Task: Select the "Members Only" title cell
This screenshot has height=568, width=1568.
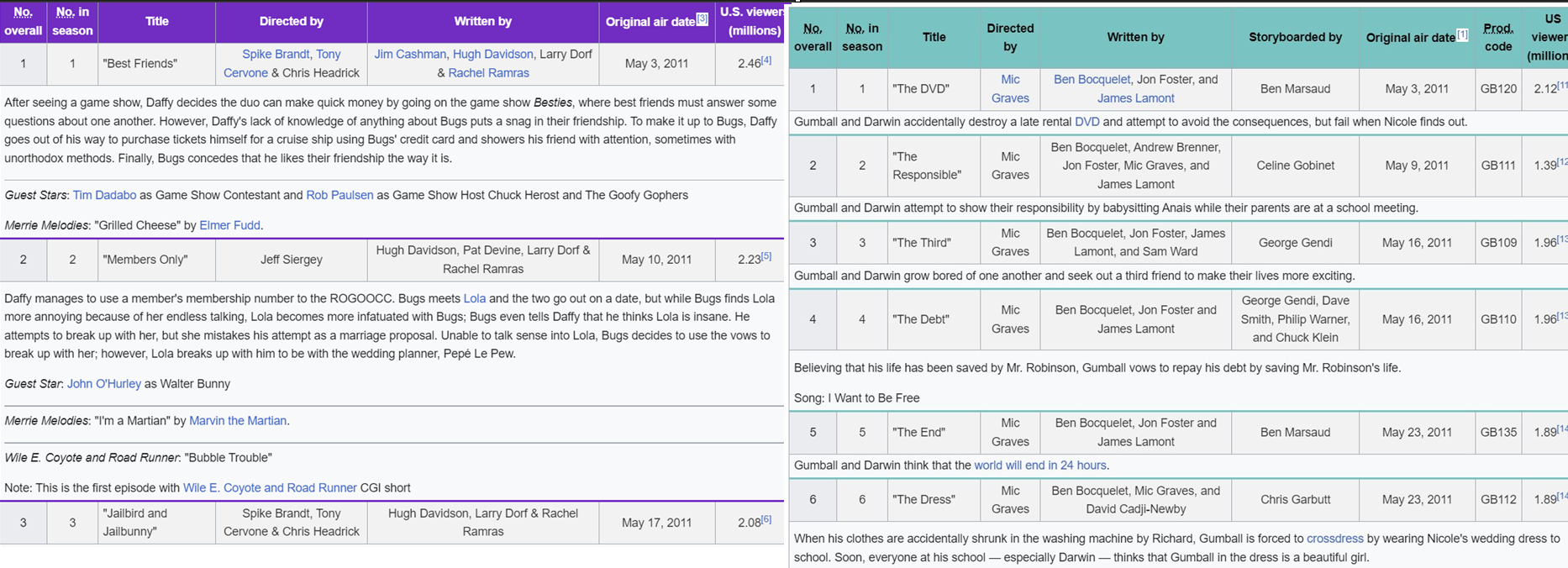Action: 157,260
